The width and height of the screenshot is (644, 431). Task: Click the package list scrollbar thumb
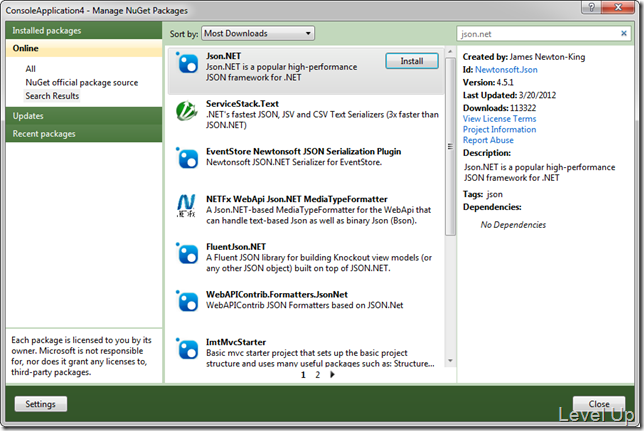pos(450,146)
